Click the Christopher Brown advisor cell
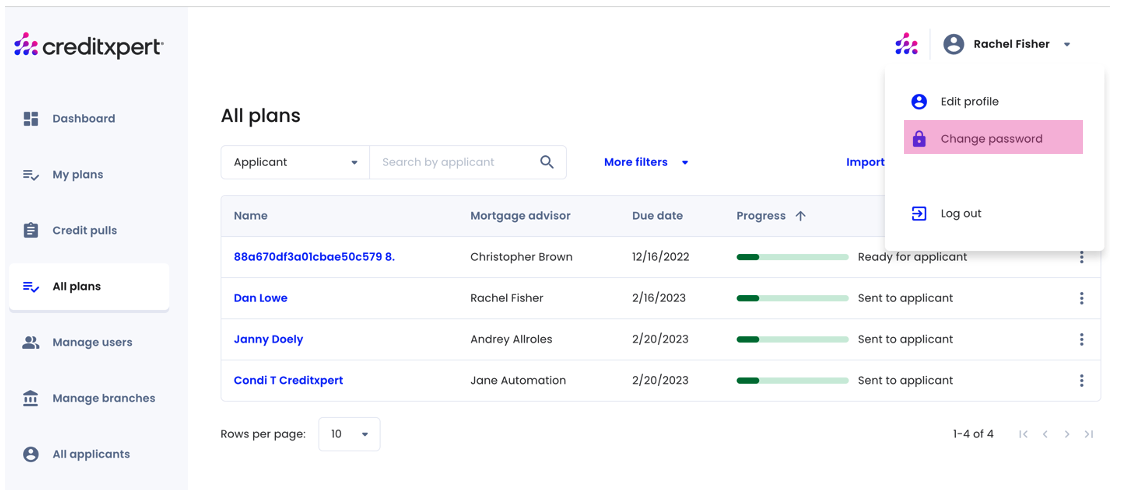The height and width of the screenshot is (490, 1125). click(x=521, y=257)
